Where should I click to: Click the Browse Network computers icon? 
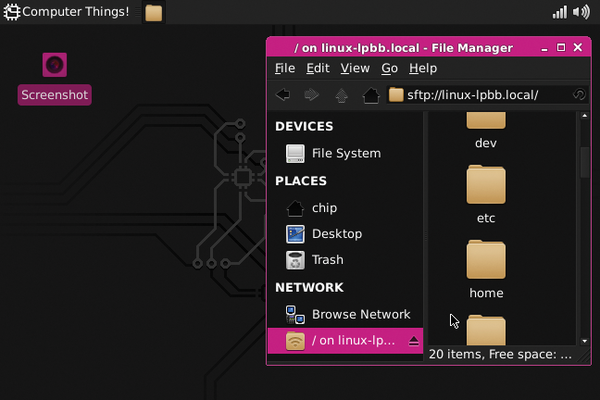point(295,314)
